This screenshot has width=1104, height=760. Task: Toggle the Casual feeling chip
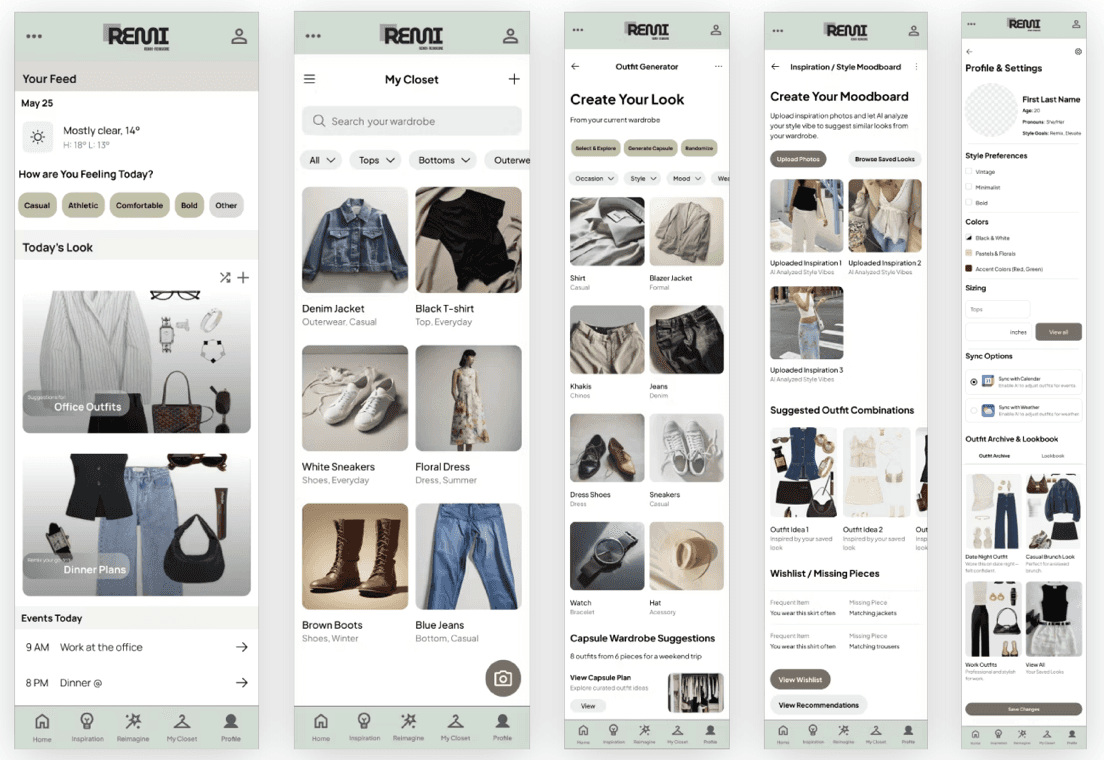point(37,205)
